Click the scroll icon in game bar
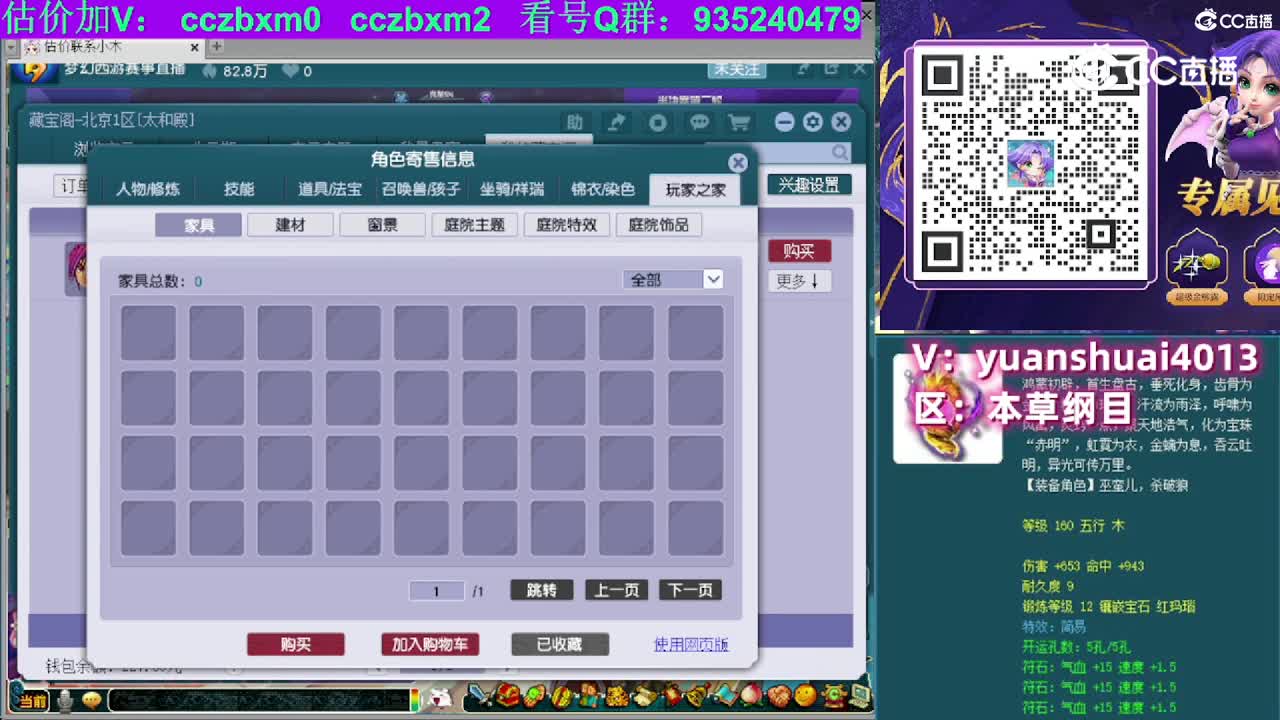 (x=645, y=695)
